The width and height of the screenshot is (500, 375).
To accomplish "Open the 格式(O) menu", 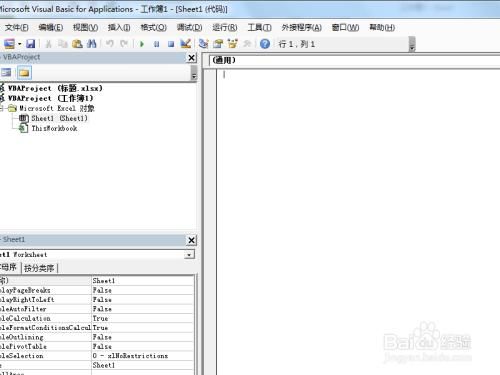I will coord(153,27).
